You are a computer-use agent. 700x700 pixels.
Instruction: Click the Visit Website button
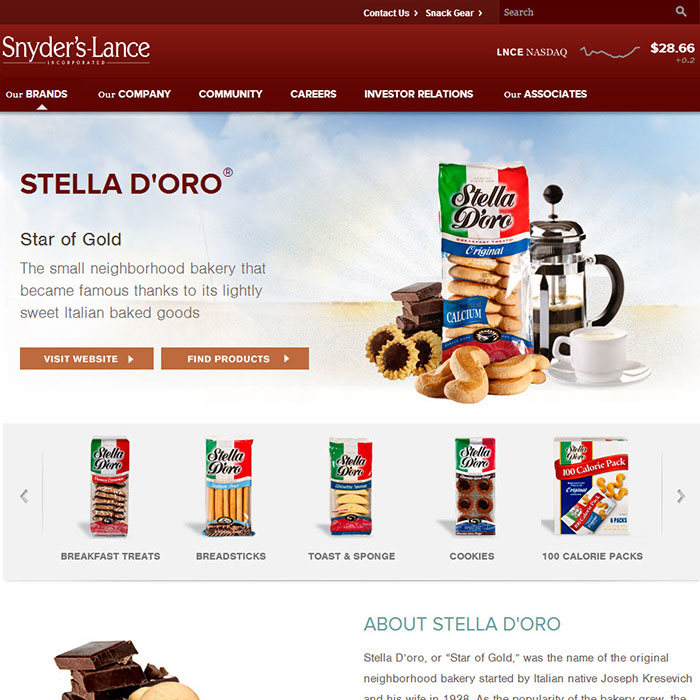click(x=87, y=358)
